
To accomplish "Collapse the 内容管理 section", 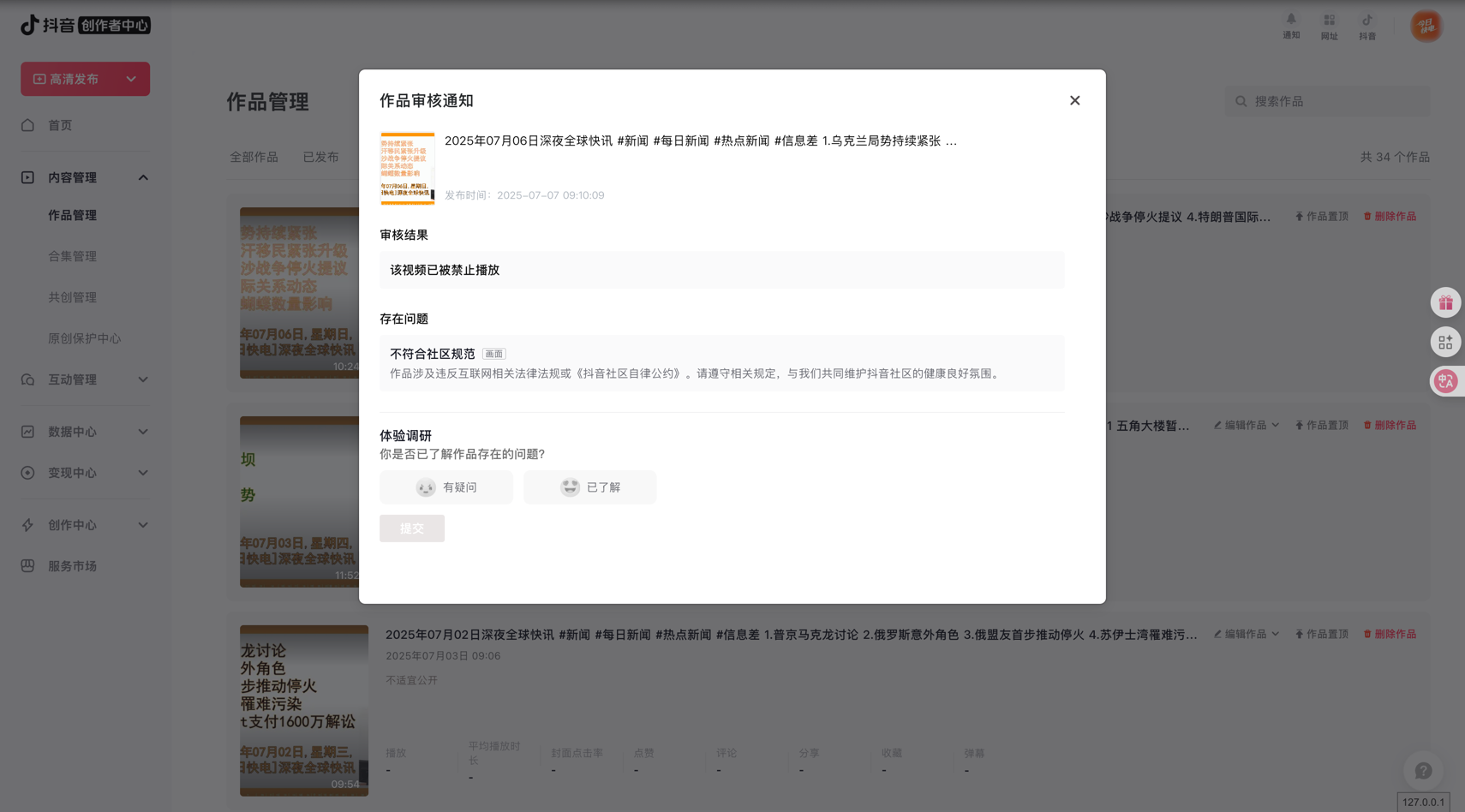I will pyautogui.click(x=143, y=178).
